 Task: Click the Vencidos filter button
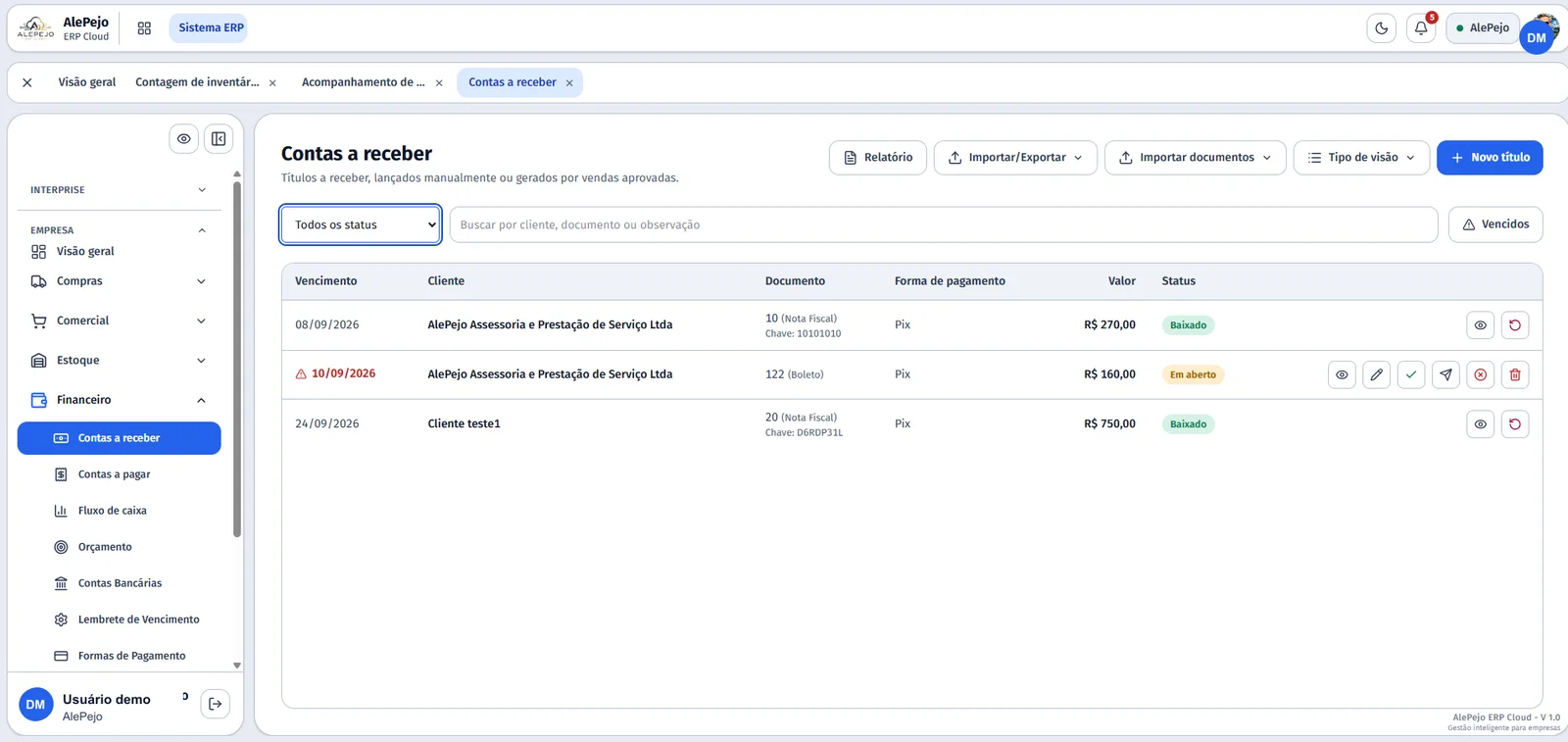1495,224
